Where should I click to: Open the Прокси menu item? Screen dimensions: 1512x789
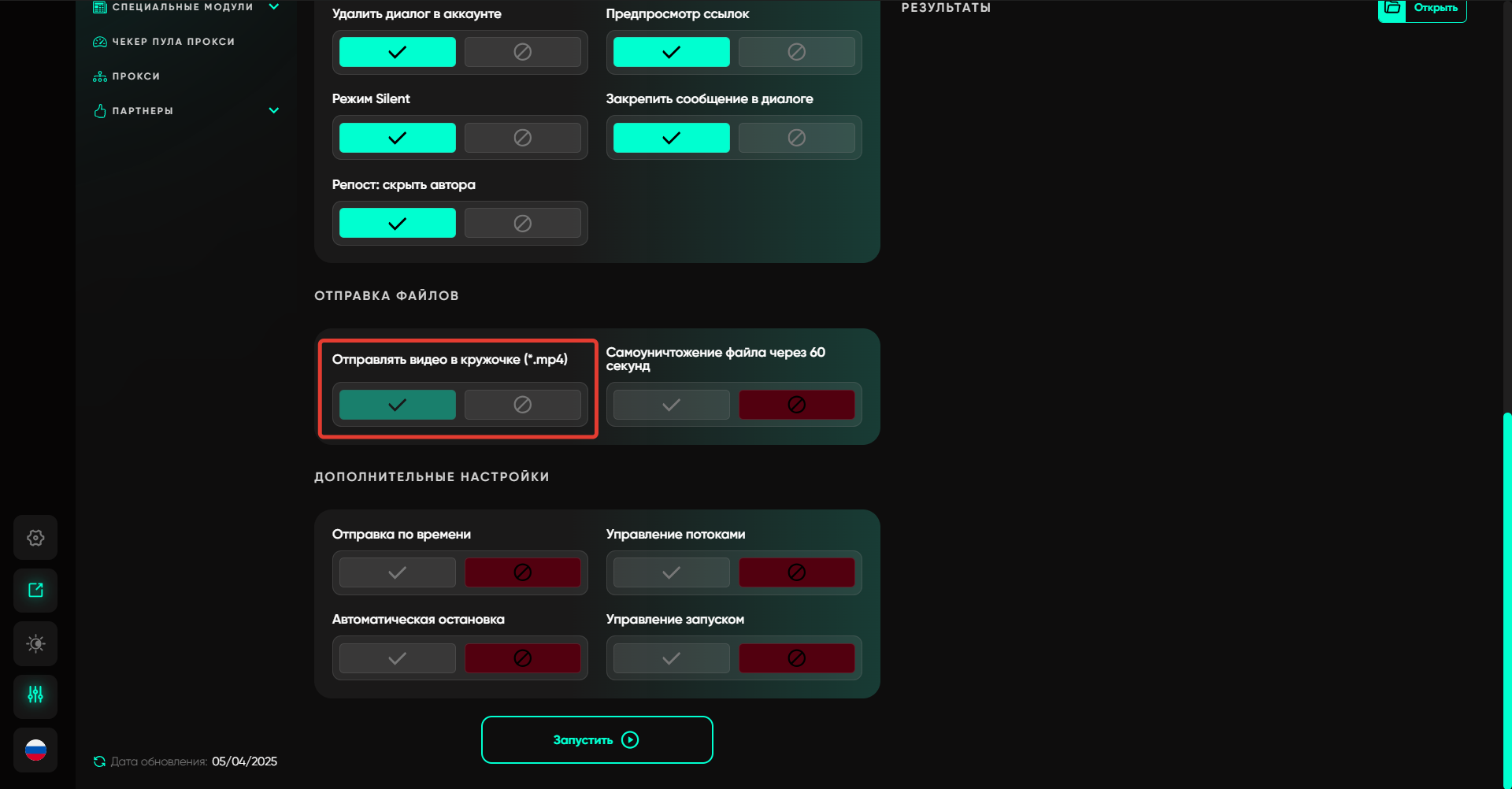135,76
